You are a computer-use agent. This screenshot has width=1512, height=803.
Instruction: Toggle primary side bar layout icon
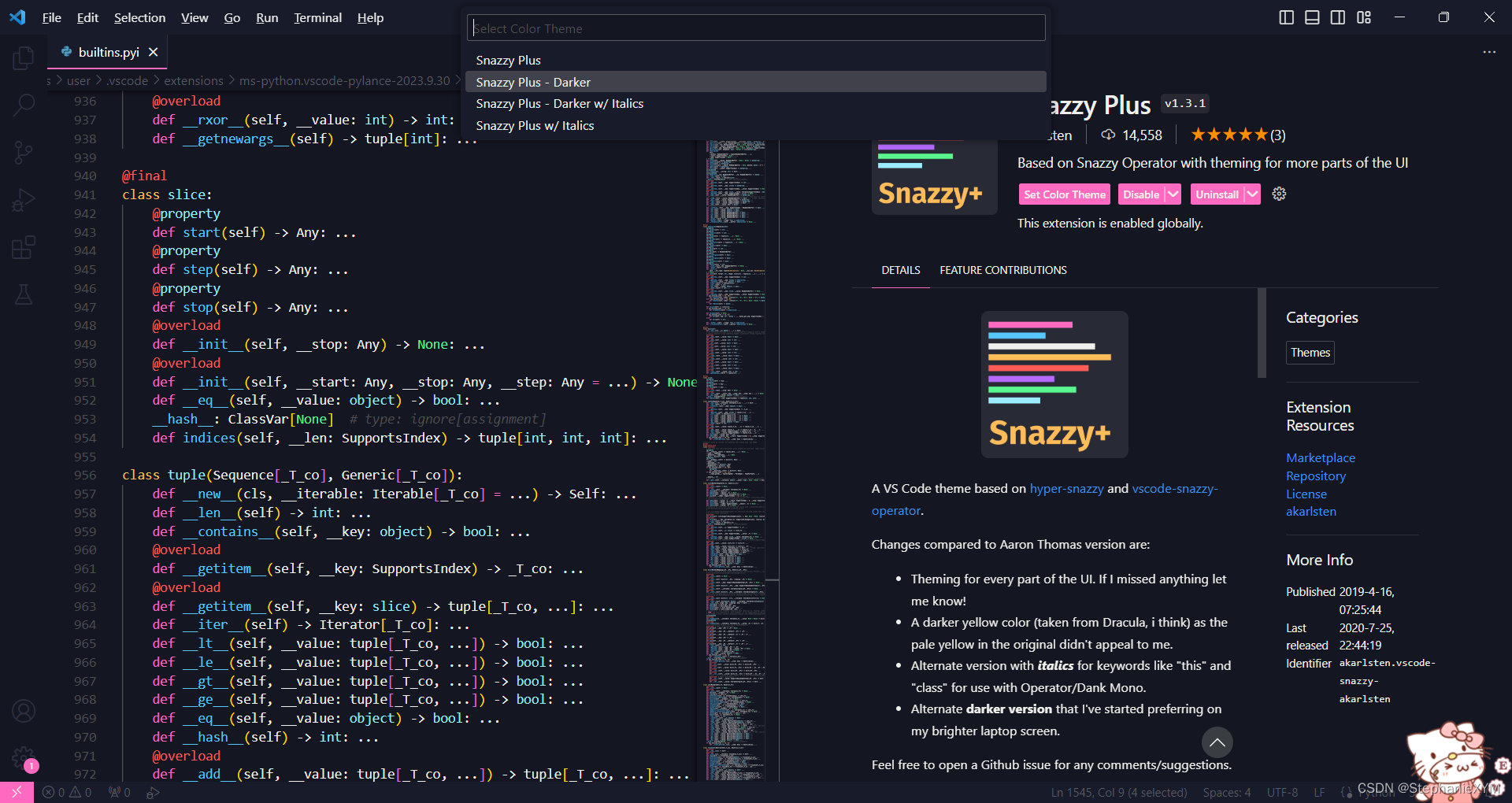1286,17
